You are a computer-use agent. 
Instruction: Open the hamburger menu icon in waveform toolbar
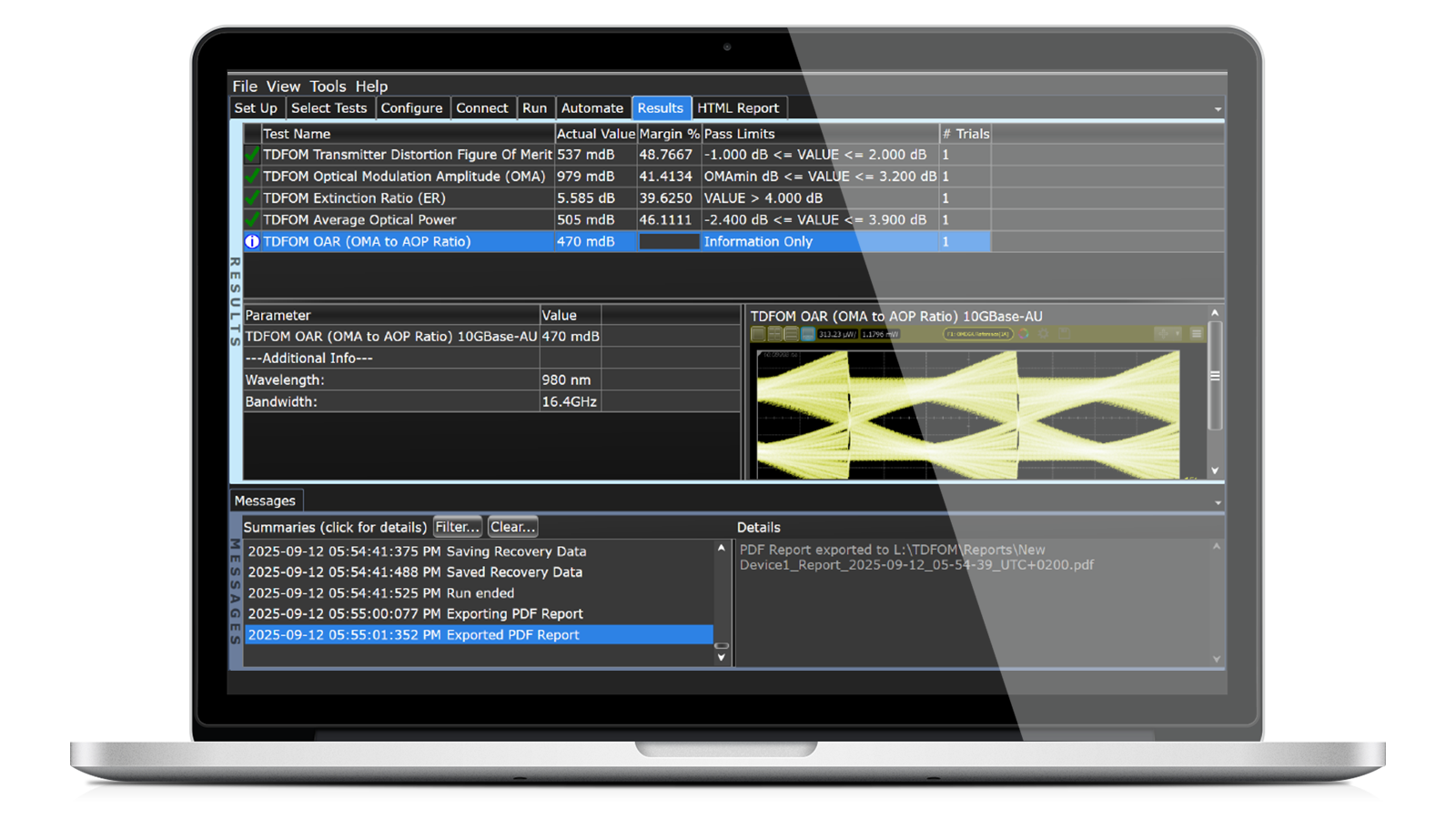pos(1197,334)
